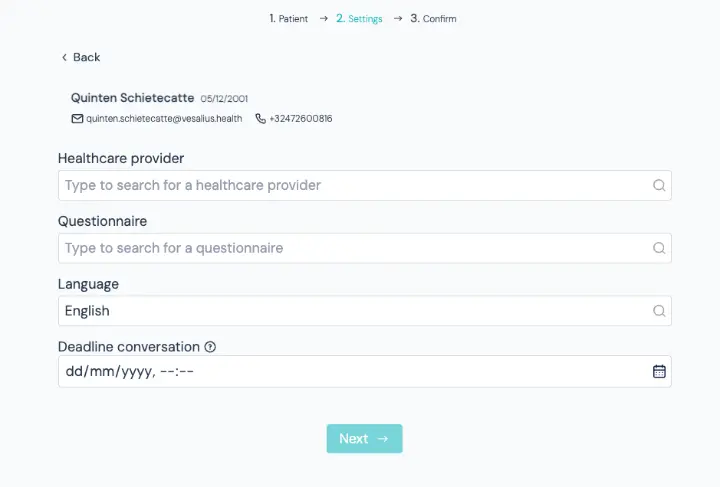Click the Next button
The height and width of the screenshot is (487, 720).
365,439
